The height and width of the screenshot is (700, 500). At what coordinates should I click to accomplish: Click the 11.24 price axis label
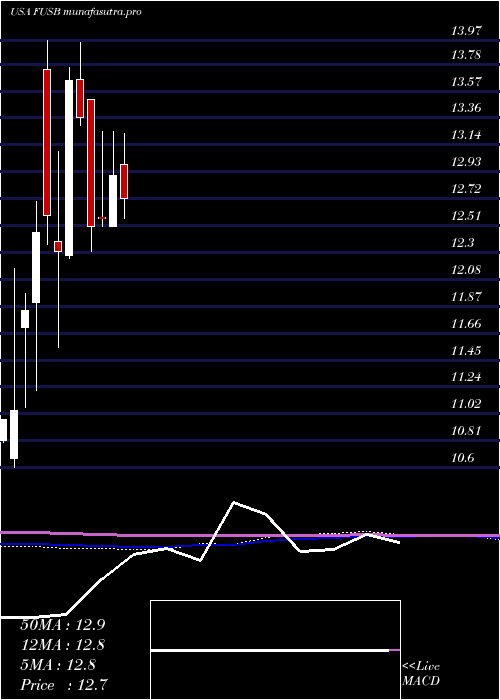point(467,377)
